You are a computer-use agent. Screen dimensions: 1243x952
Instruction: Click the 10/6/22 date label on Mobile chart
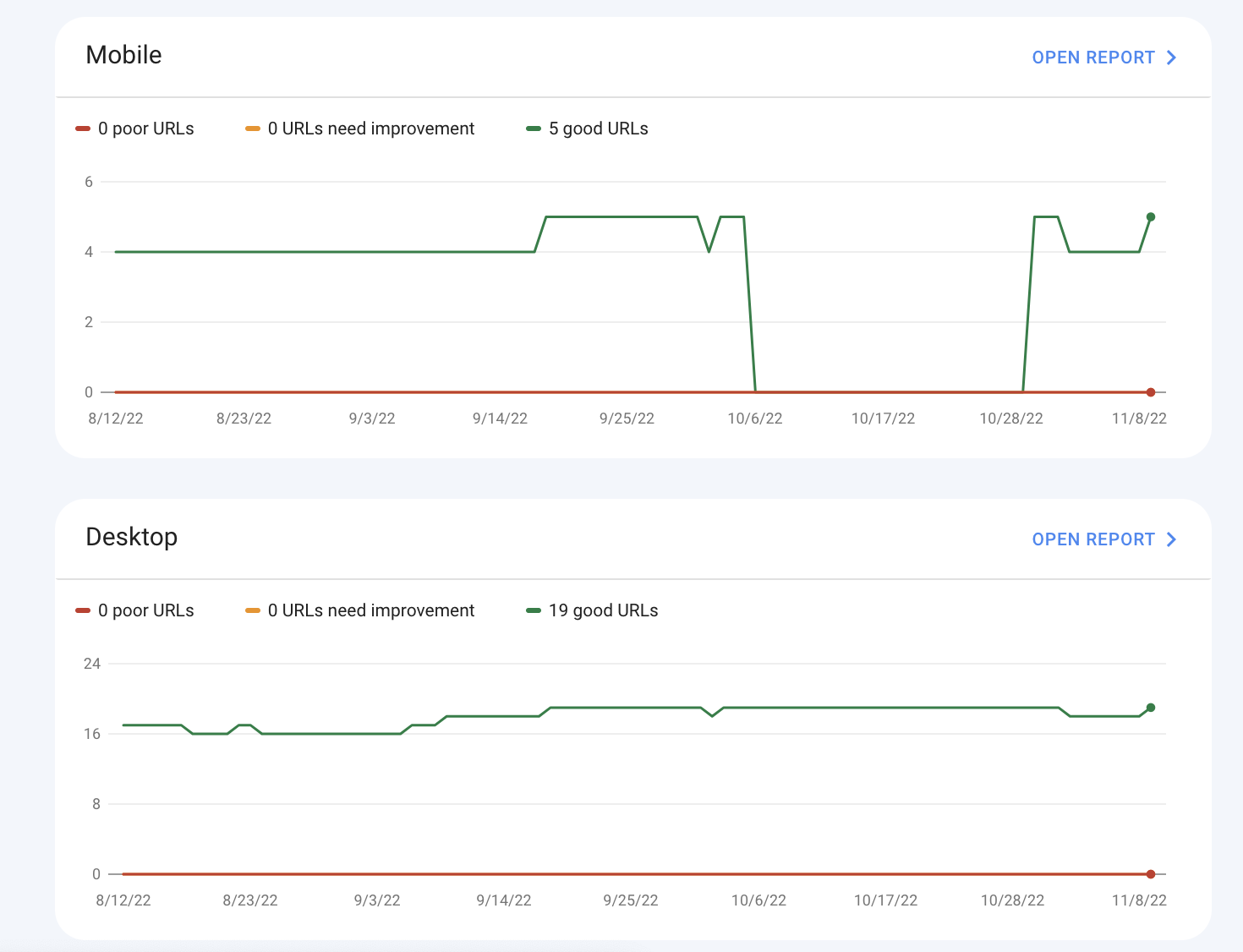click(755, 419)
